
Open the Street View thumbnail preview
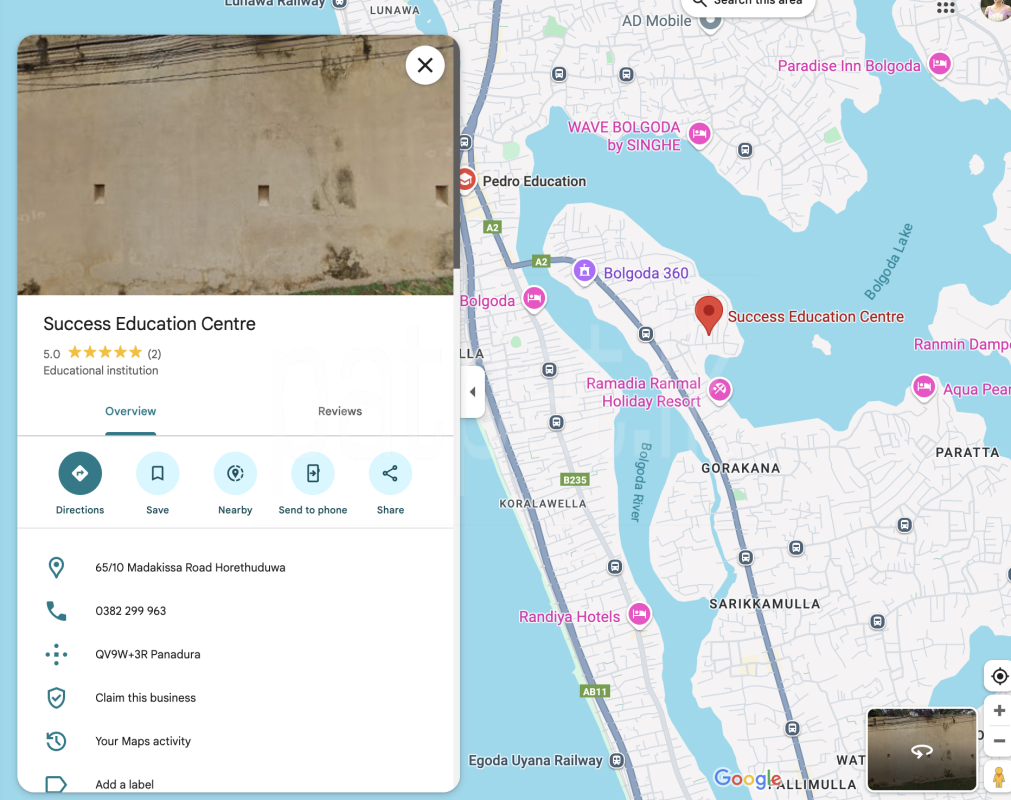[x=922, y=750]
